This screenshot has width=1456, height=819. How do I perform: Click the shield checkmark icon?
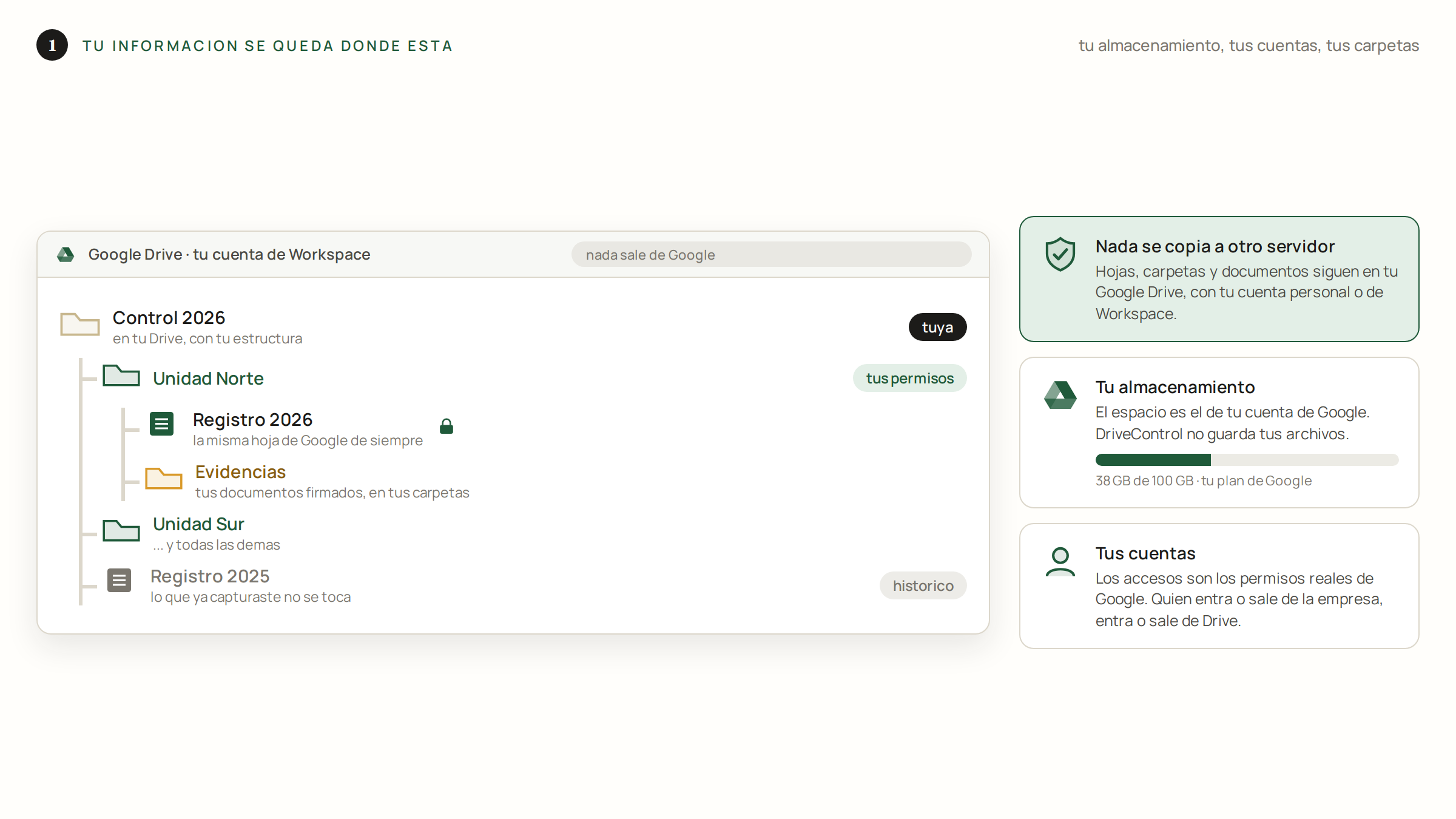click(1060, 254)
